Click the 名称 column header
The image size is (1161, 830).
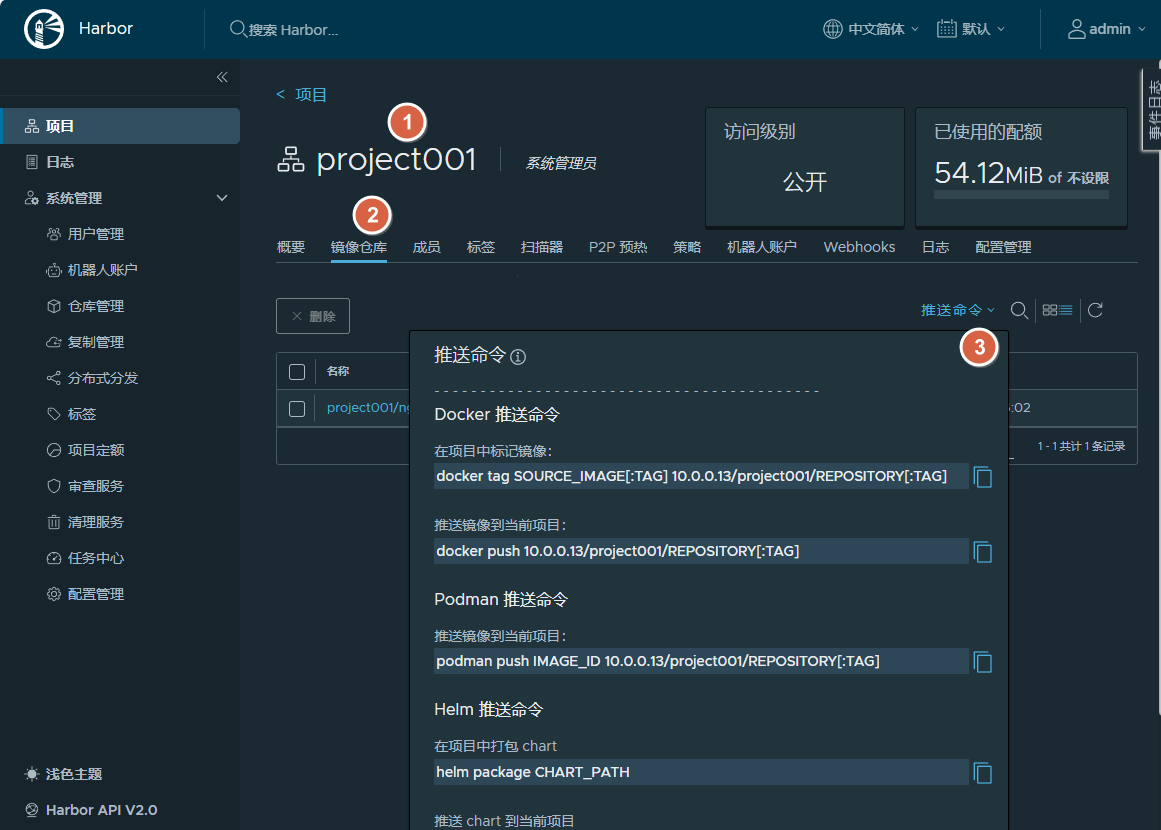point(338,371)
